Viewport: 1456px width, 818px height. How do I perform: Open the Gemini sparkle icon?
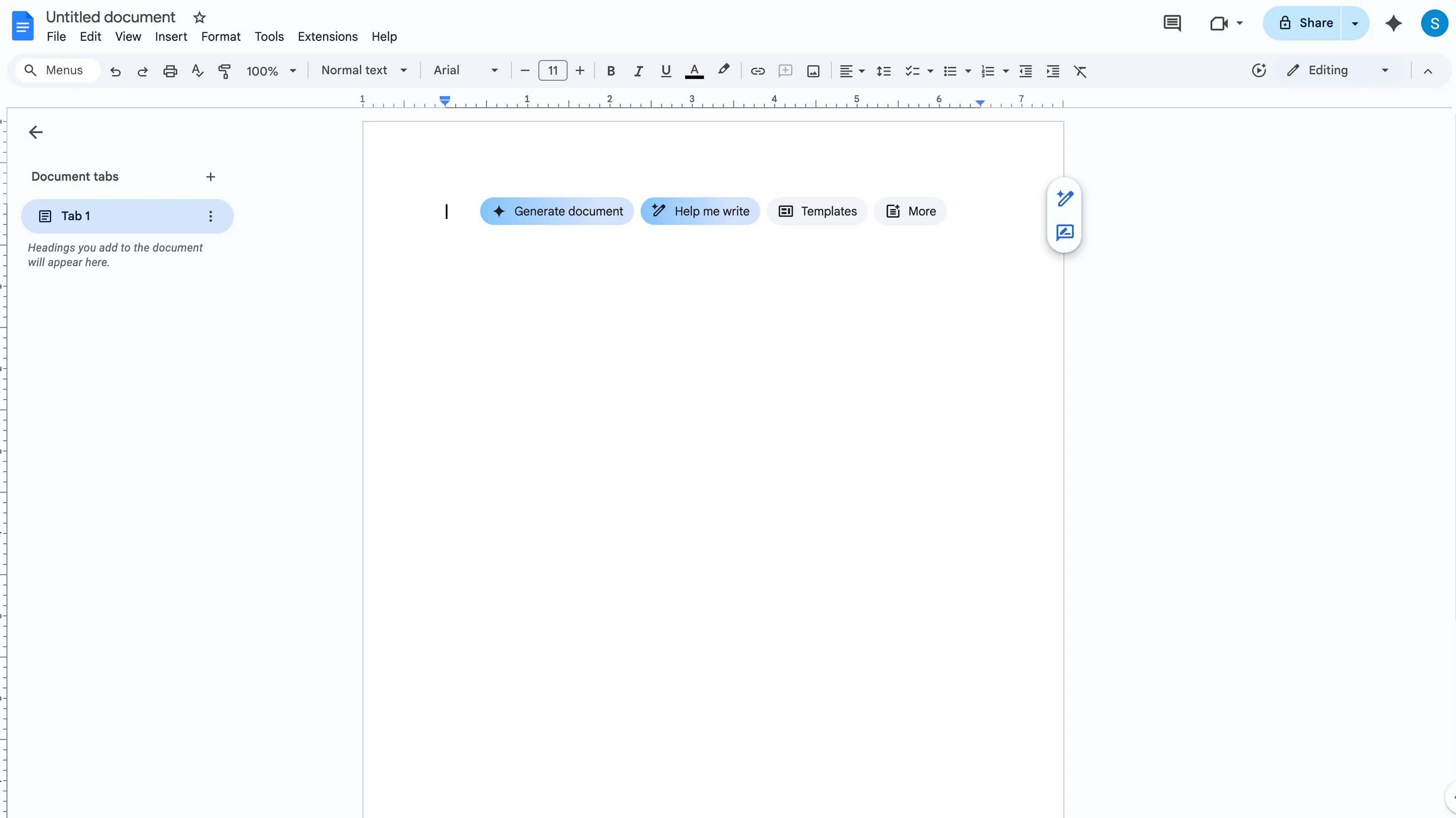(1394, 23)
